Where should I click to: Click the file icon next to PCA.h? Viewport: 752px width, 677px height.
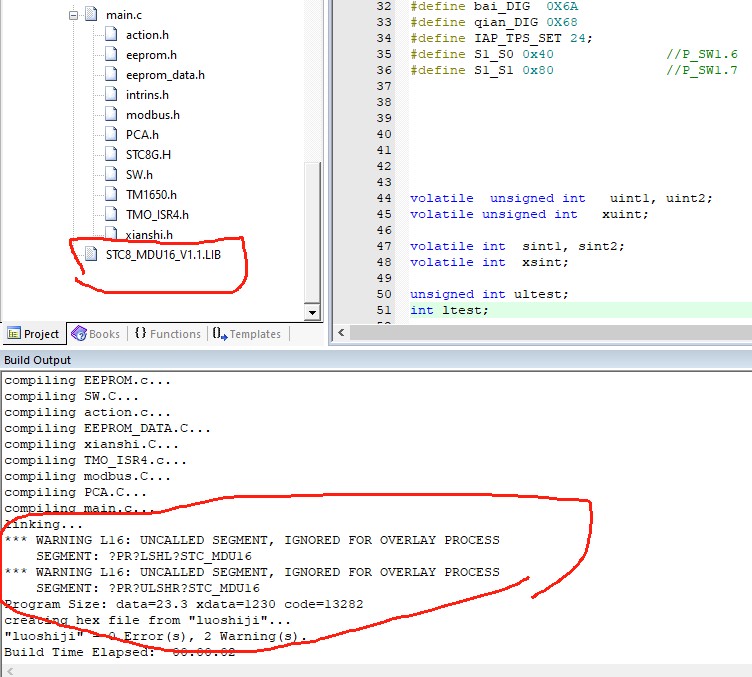(111, 134)
